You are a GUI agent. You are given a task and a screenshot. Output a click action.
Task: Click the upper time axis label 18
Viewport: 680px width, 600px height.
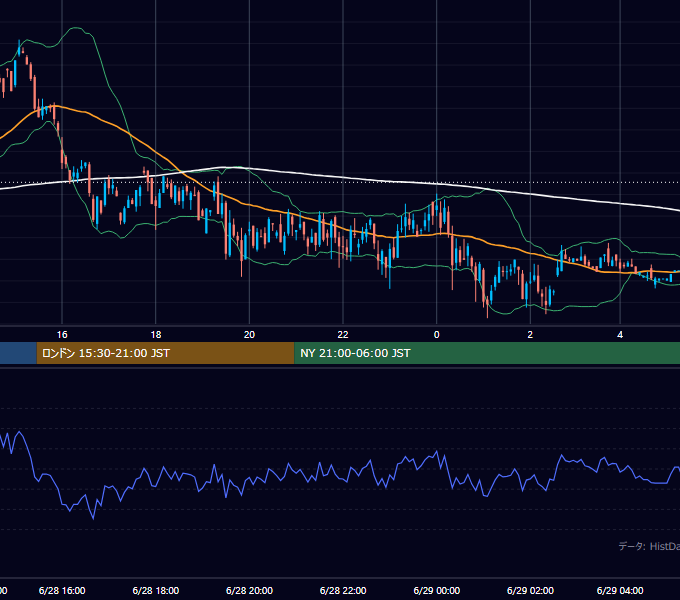click(x=156, y=335)
